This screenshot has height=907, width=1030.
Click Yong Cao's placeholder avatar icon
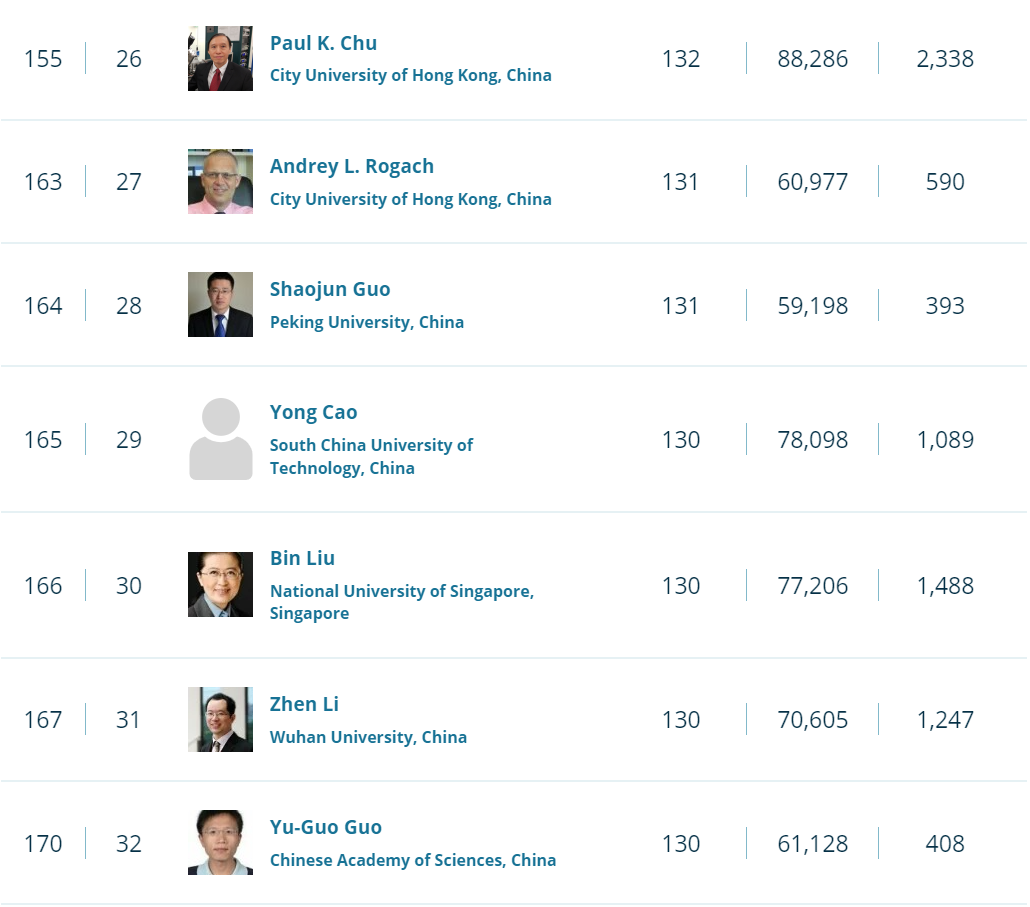[220, 439]
